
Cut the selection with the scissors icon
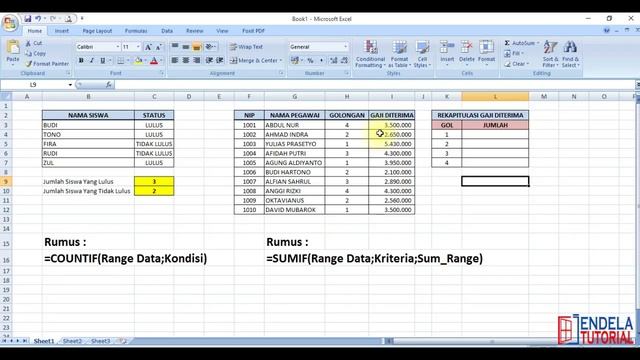coord(28,43)
